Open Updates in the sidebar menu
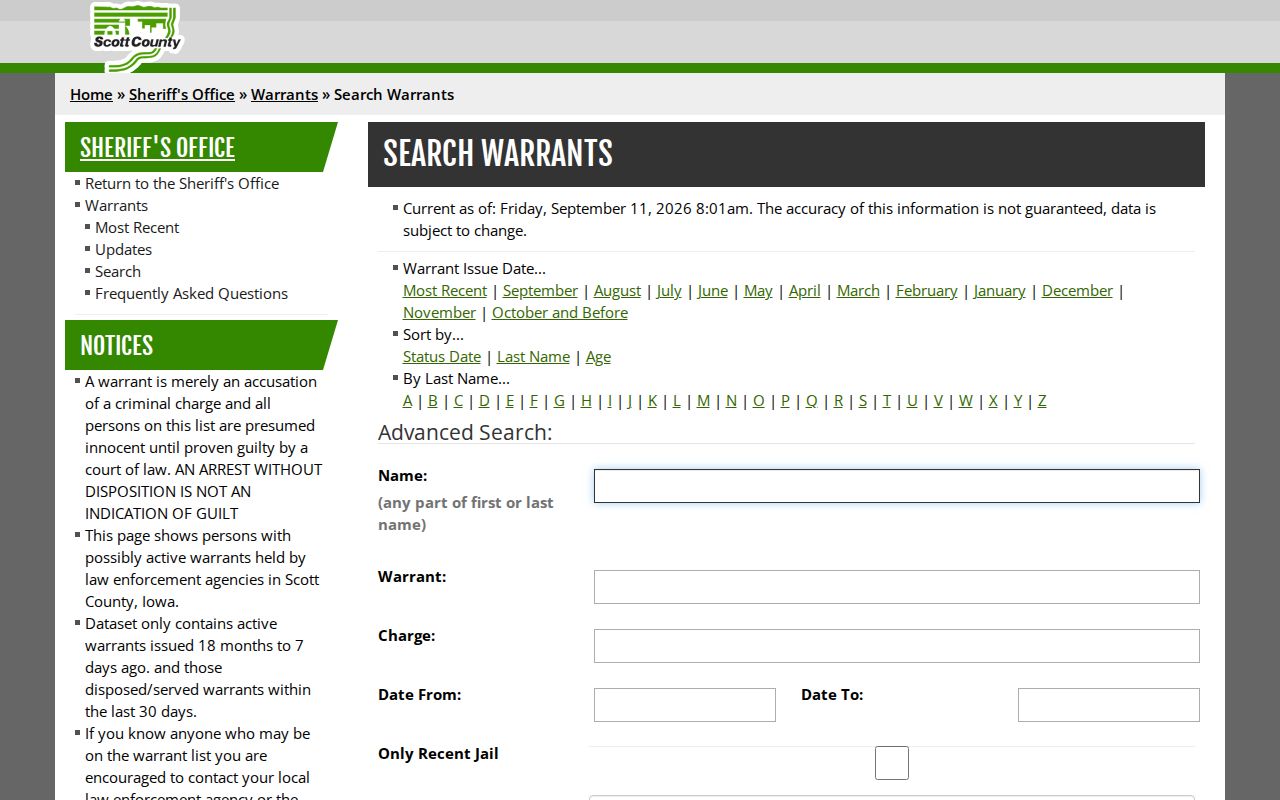1280x800 pixels. click(123, 249)
